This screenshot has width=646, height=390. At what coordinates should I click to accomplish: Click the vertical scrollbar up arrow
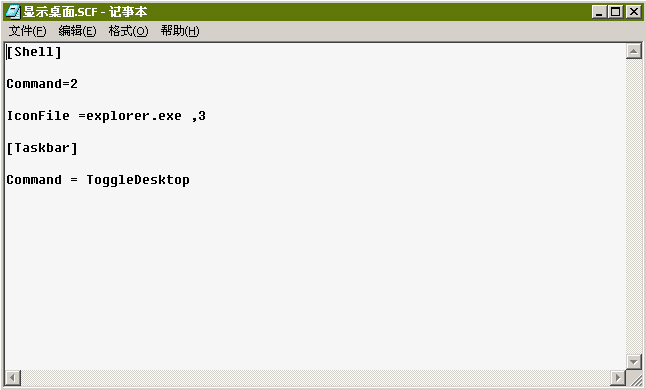click(x=634, y=51)
